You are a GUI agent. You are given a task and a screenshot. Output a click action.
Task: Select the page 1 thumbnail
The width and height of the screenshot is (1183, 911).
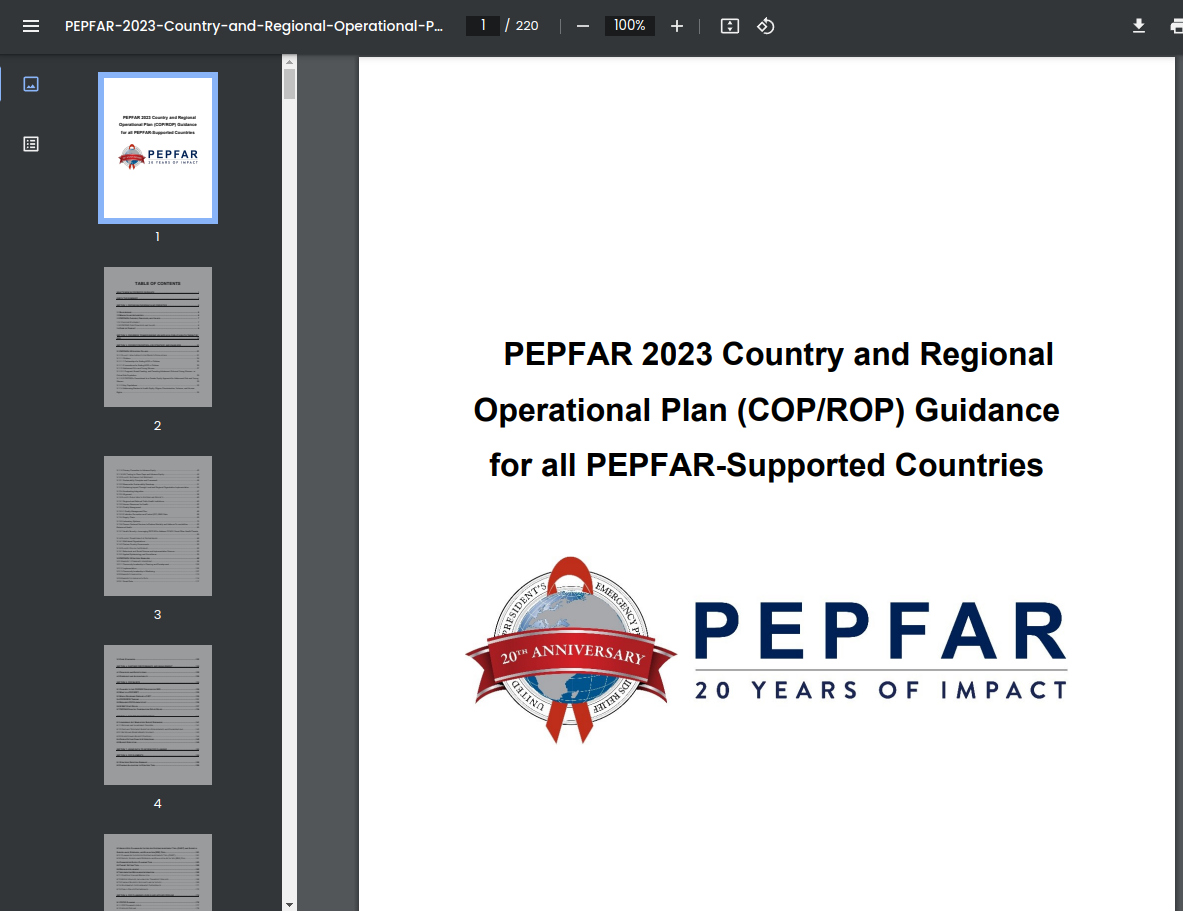158,147
